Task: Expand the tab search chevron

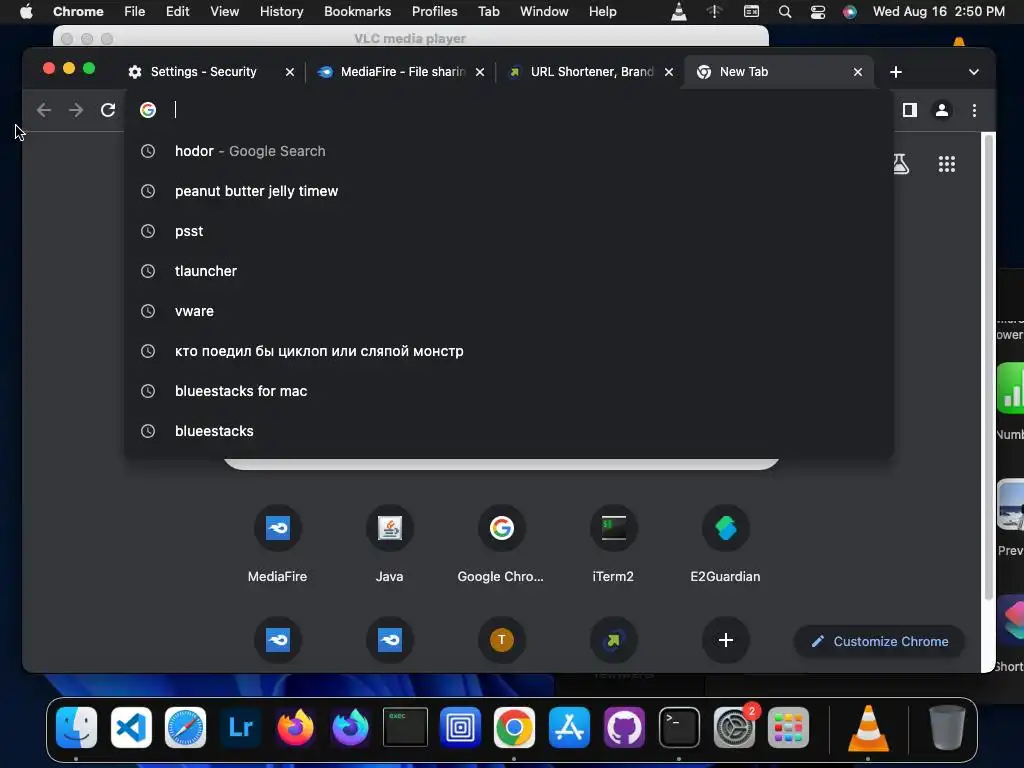Action: (974, 72)
